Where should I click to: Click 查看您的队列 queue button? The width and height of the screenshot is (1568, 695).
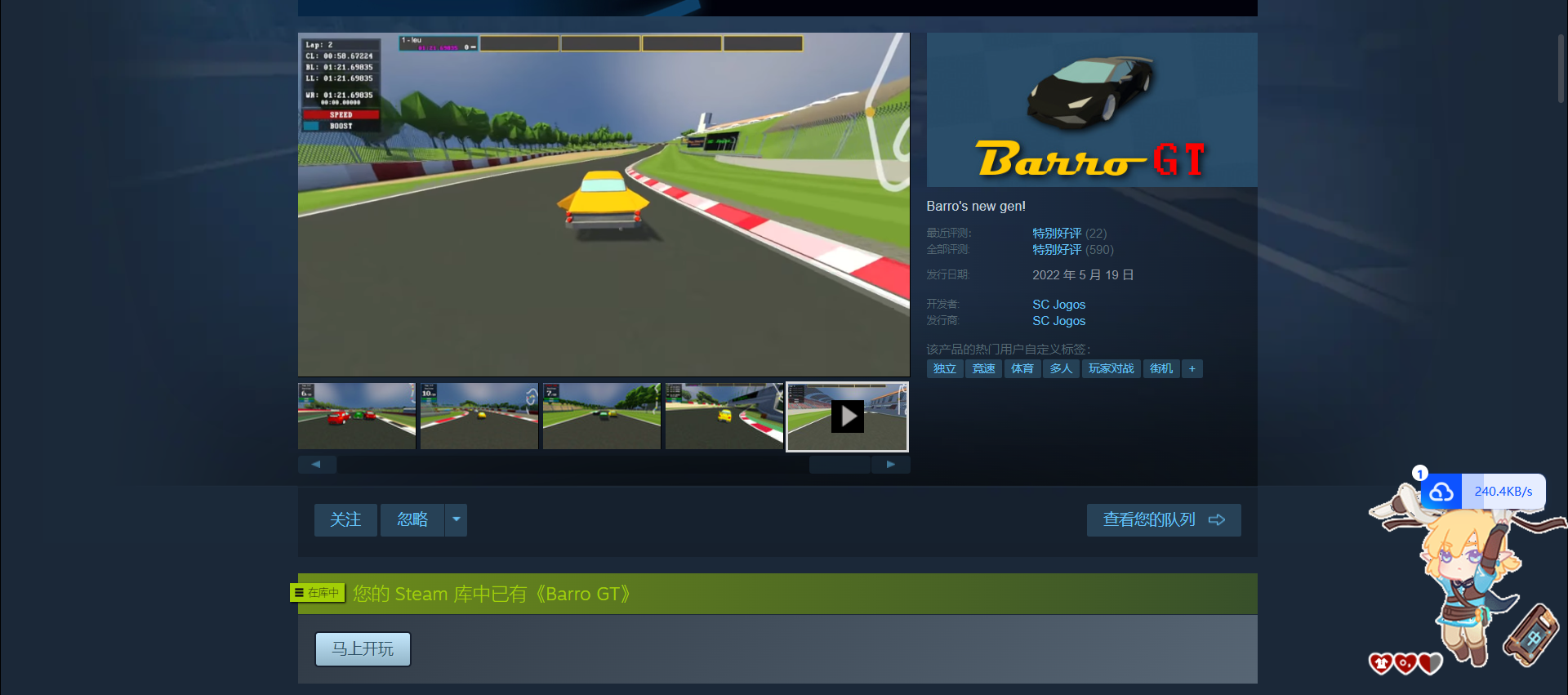1164,520
